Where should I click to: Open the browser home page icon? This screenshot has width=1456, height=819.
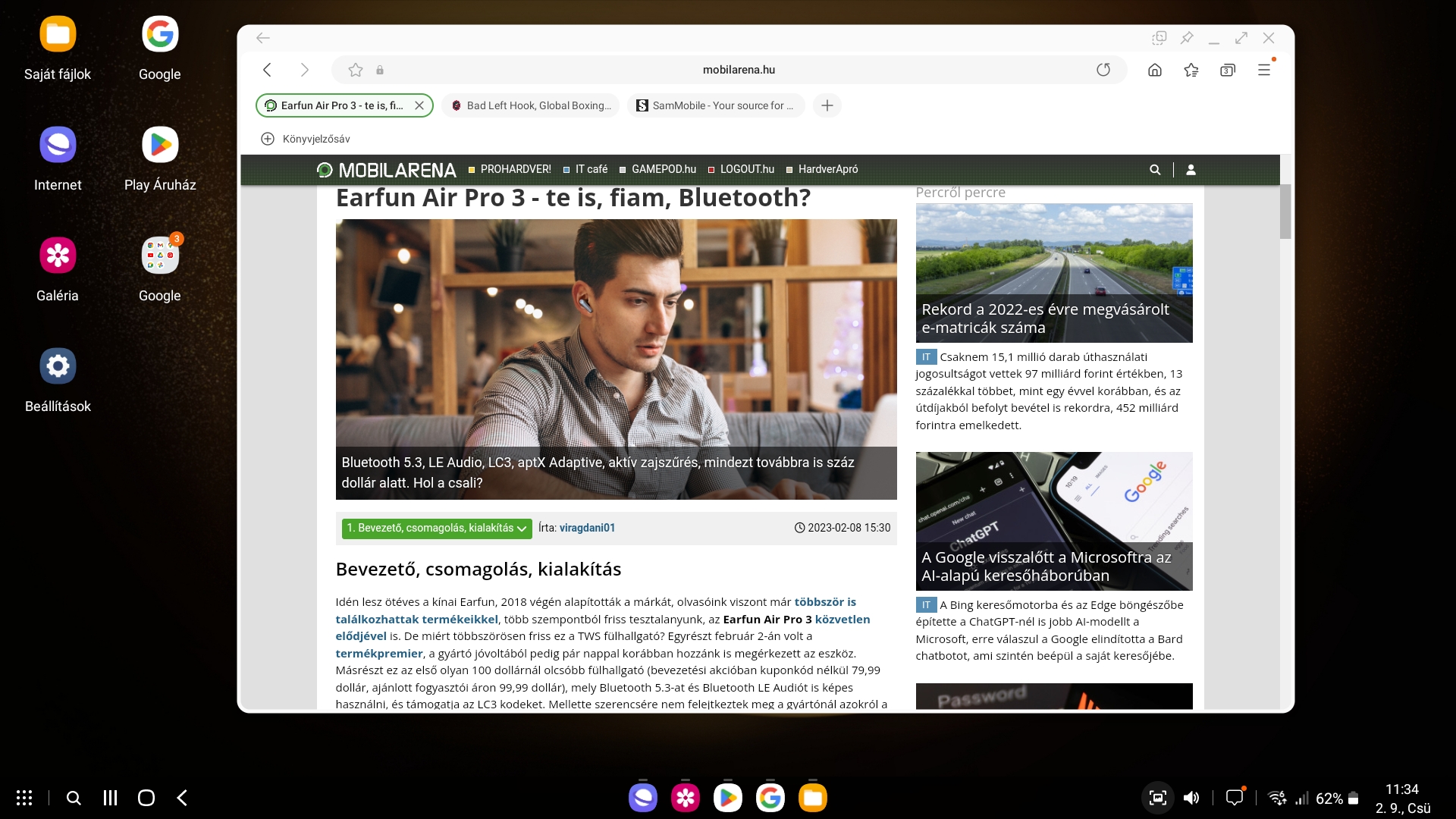1155,70
